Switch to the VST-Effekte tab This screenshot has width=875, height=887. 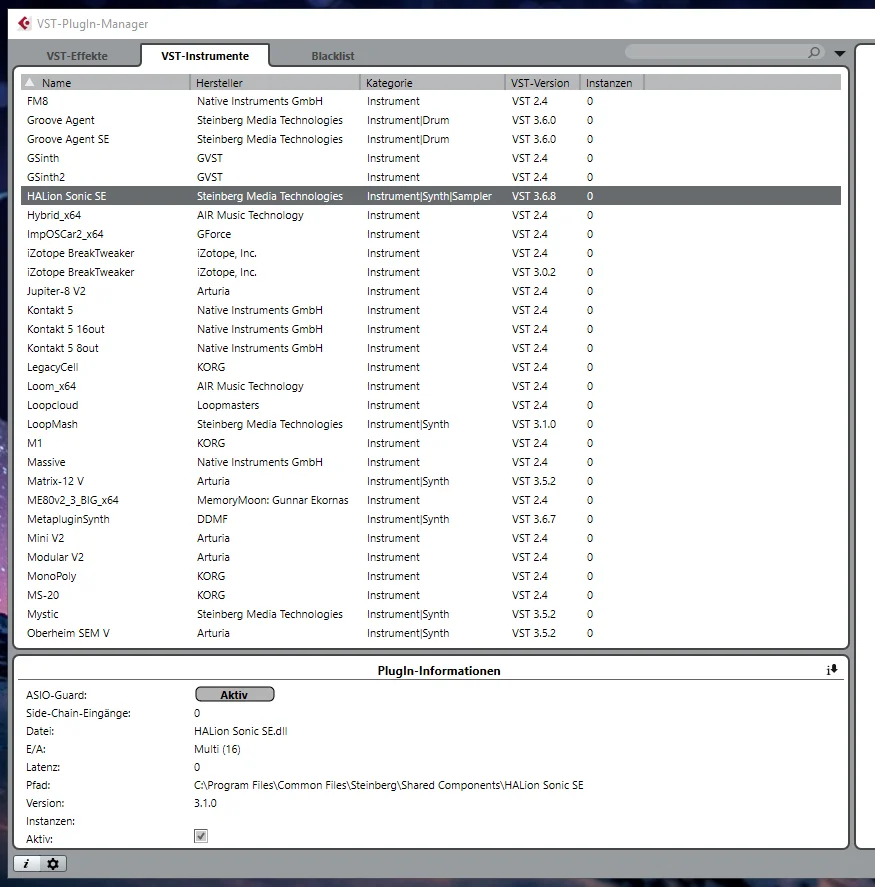click(x=77, y=56)
